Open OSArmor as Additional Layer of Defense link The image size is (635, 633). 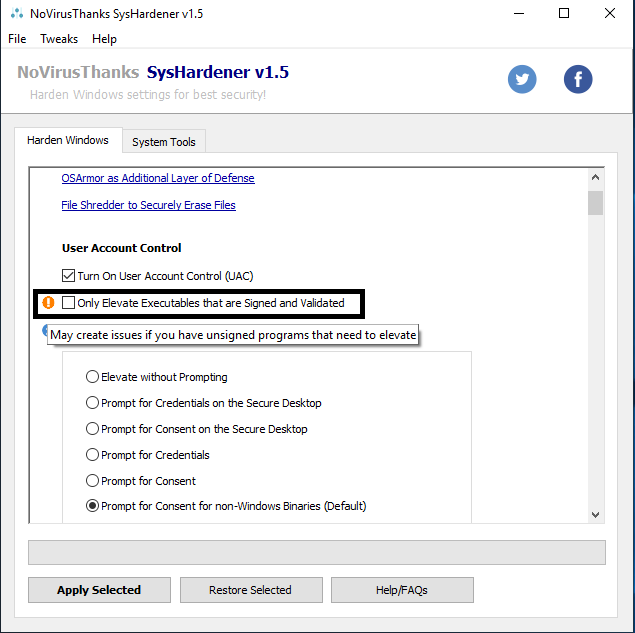(158, 178)
